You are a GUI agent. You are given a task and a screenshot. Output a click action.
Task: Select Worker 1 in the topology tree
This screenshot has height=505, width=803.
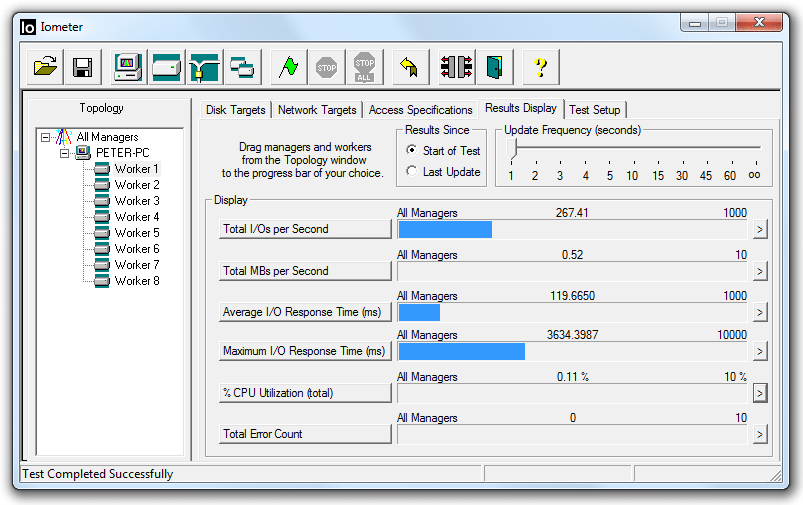click(137, 169)
